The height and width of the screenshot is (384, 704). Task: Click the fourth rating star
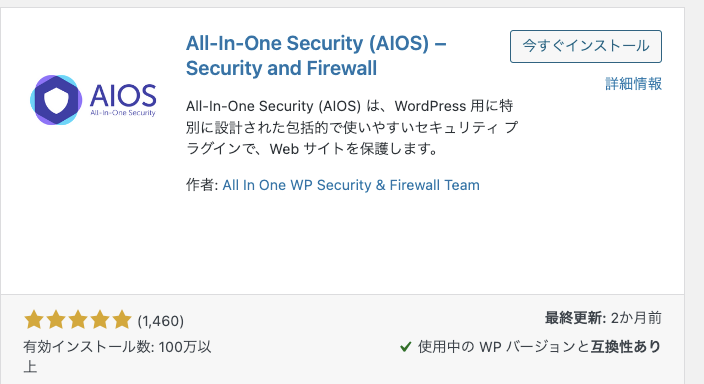100,320
